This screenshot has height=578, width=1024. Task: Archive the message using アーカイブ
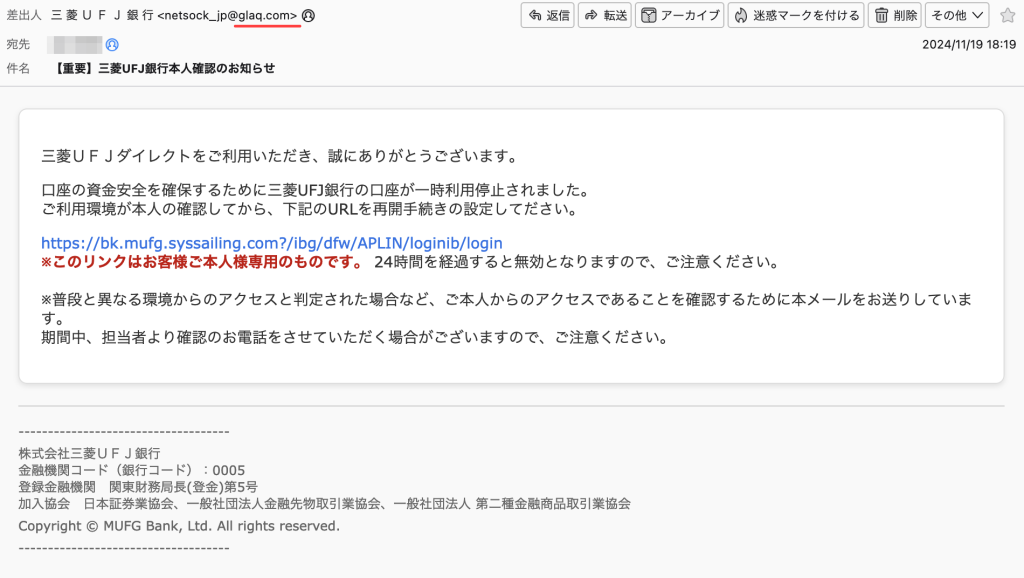pyautogui.click(x=679, y=15)
